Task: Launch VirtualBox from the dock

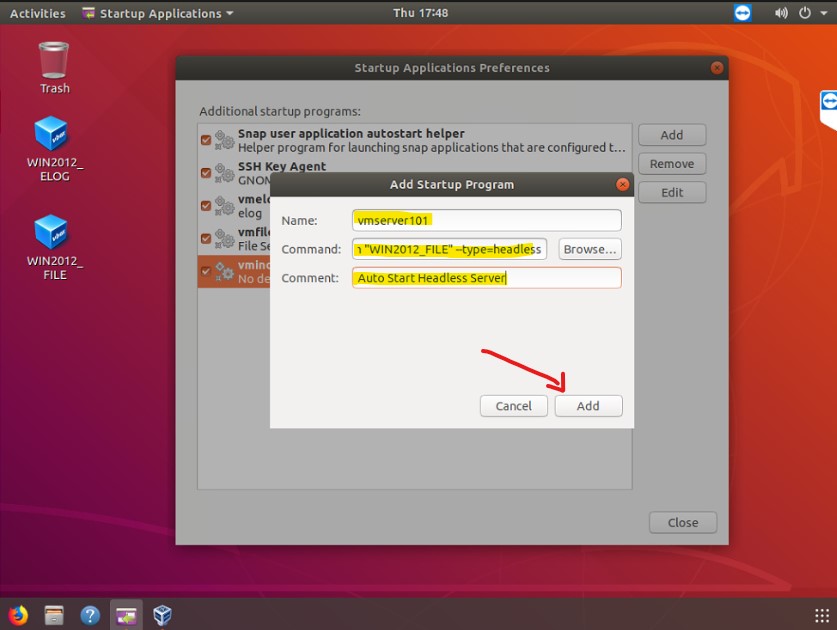Action: [162, 614]
